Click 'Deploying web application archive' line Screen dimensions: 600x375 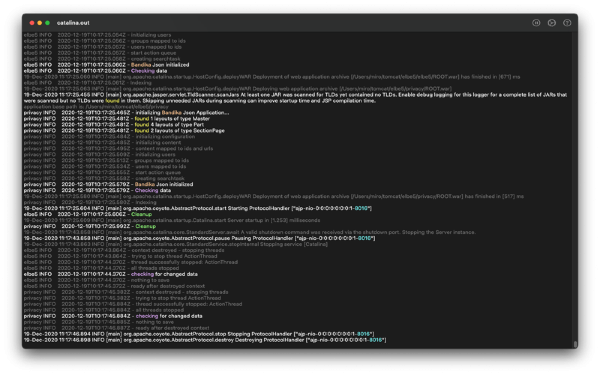[238, 89]
